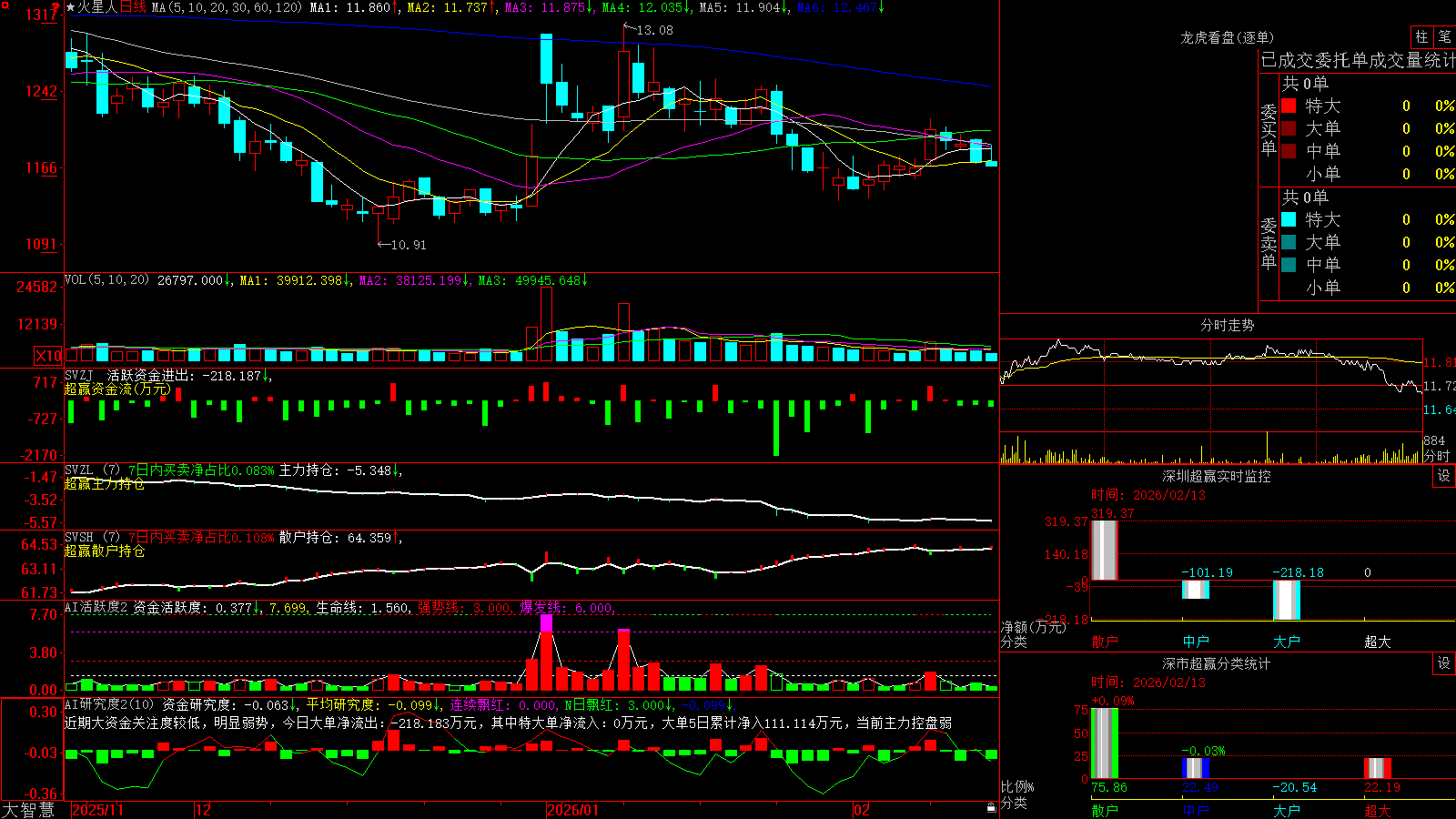This screenshot has height=819, width=1456.
Task: Click the 10.91 low price annotation
Action: click(x=408, y=245)
